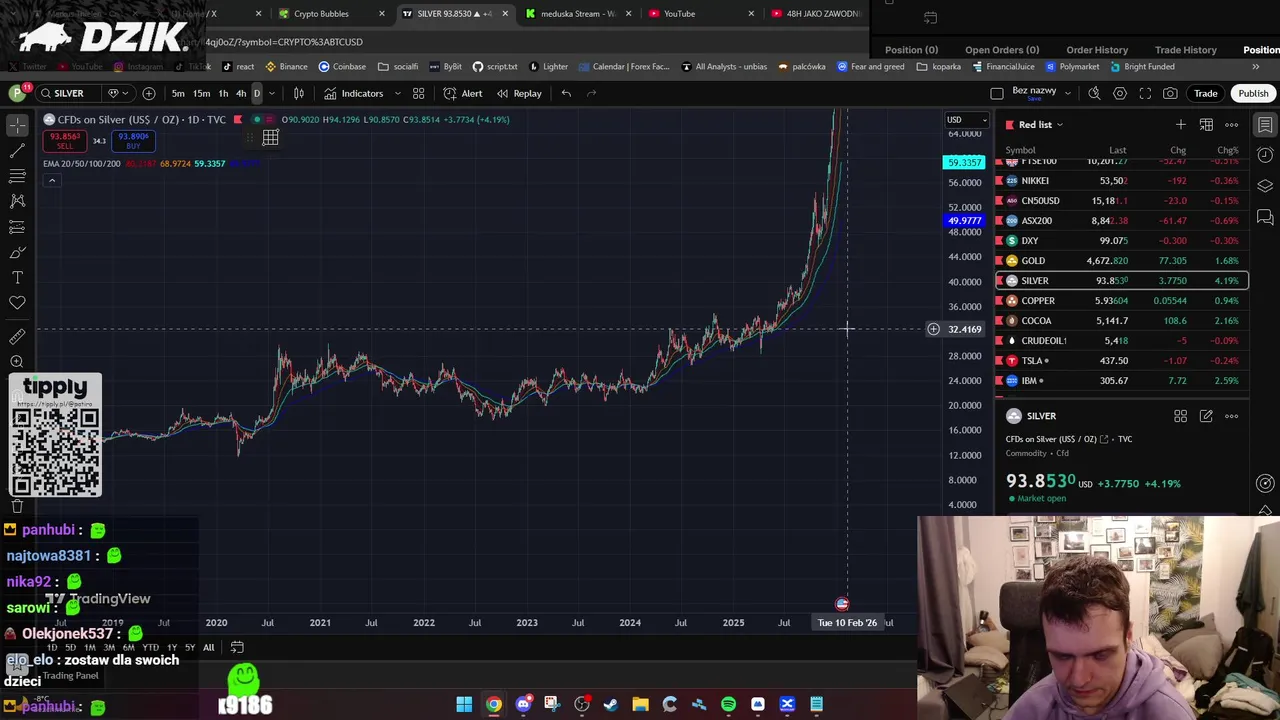Select the GOLD row in watchlist
This screenshot has height=720, width=1280.
[x=1122, y=261]
